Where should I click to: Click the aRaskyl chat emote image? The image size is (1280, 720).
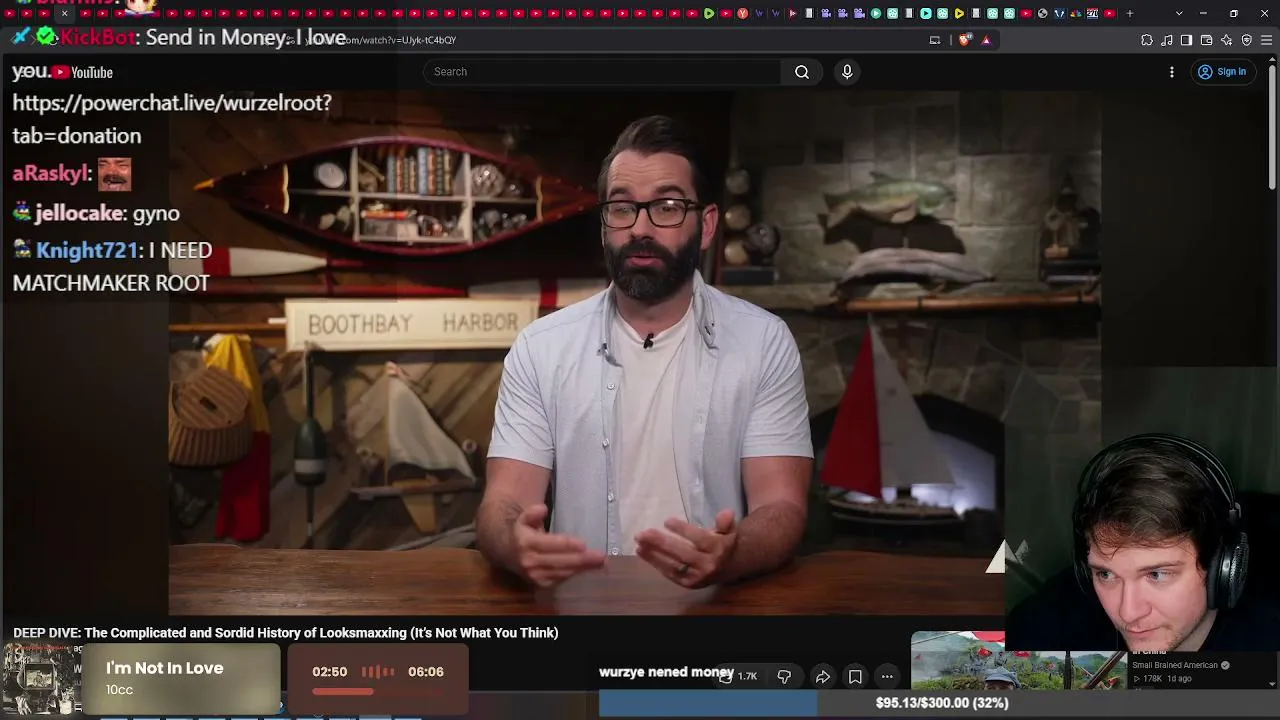114,174
